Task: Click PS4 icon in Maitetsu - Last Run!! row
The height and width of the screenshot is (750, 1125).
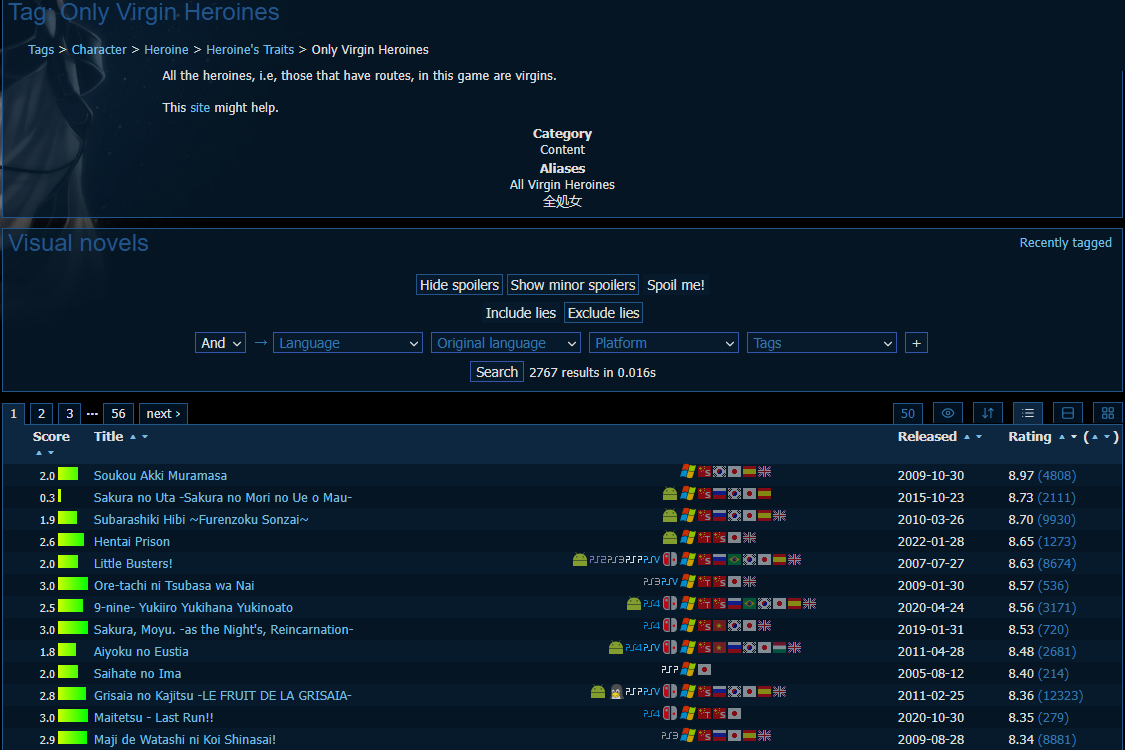Action: tap(651, 713)
